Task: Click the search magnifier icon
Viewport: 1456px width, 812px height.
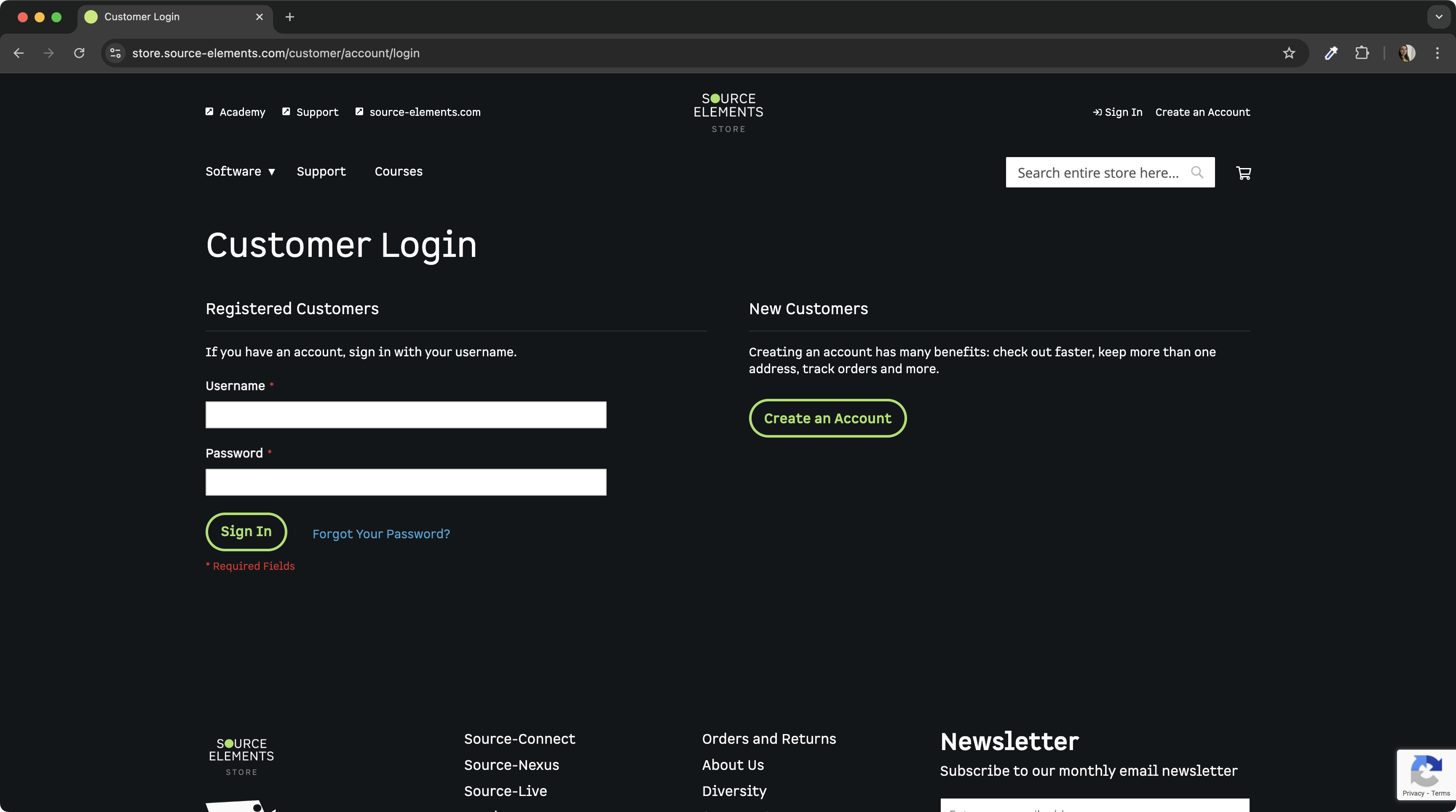Action: (1196, 172)
